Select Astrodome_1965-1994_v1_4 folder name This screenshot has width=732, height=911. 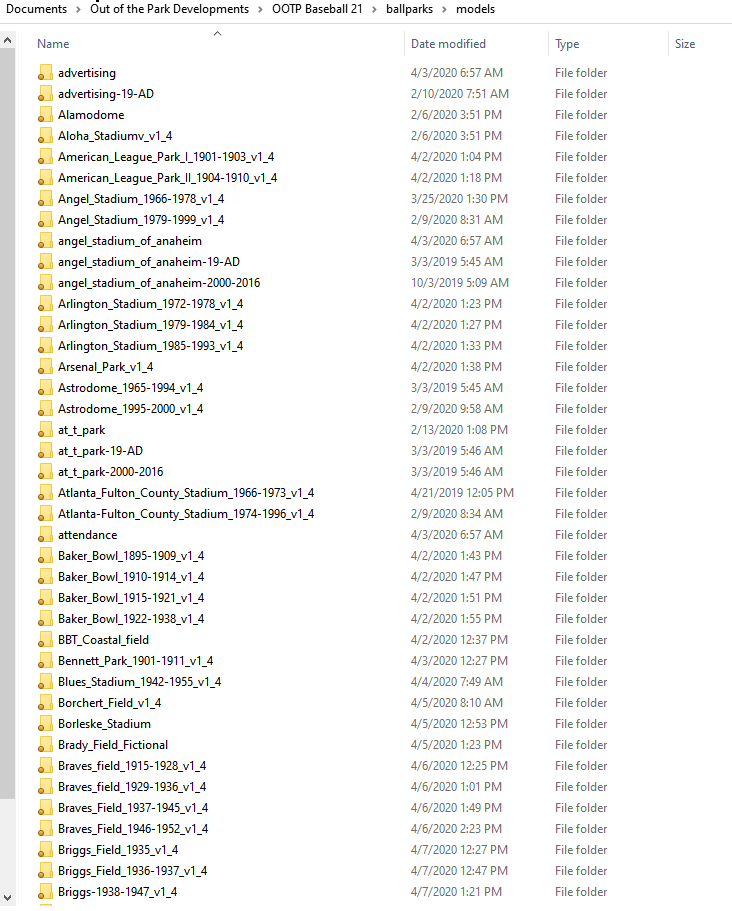coord(131,388)
